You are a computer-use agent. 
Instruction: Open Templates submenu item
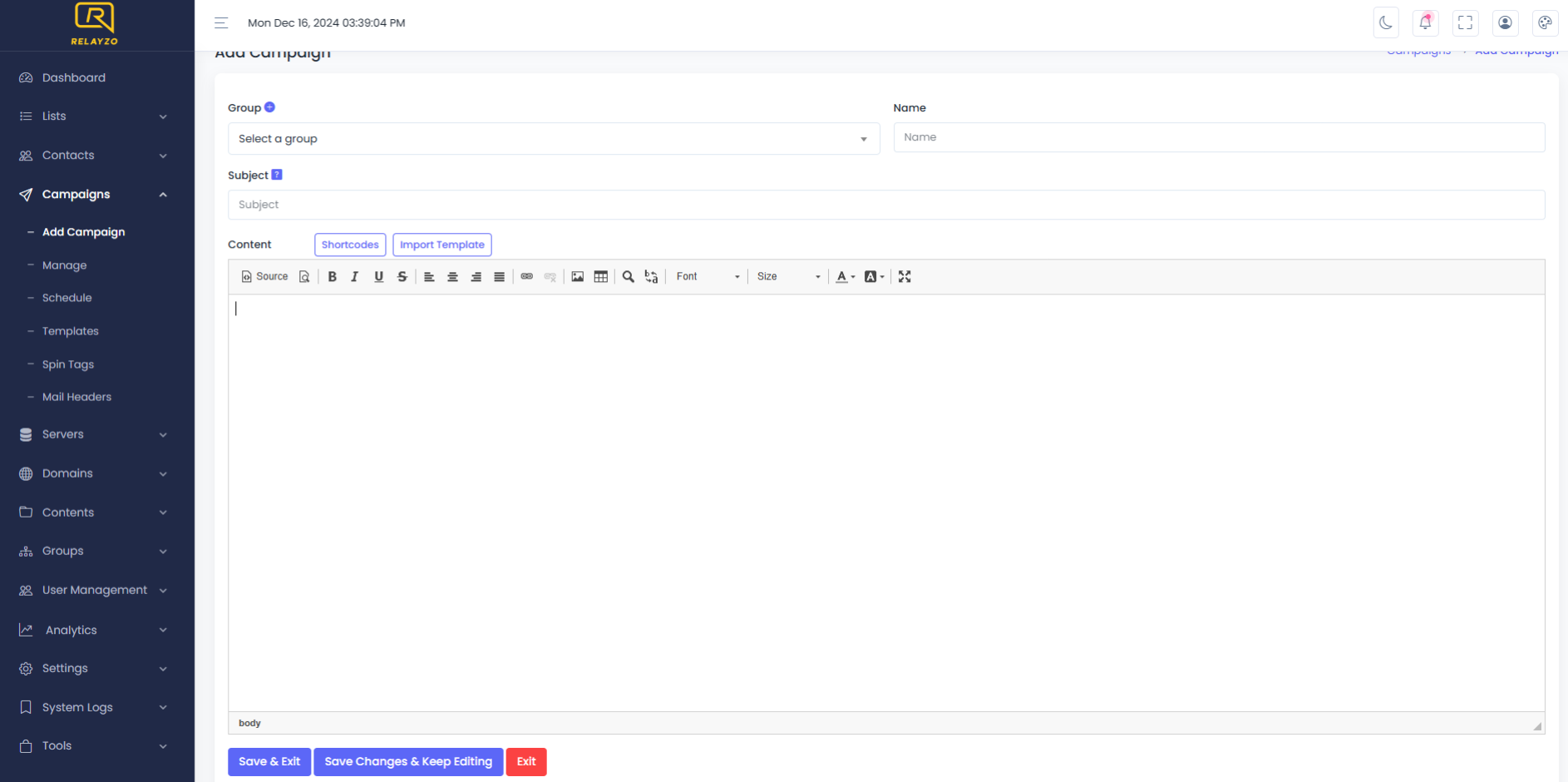tap(70, 331)
